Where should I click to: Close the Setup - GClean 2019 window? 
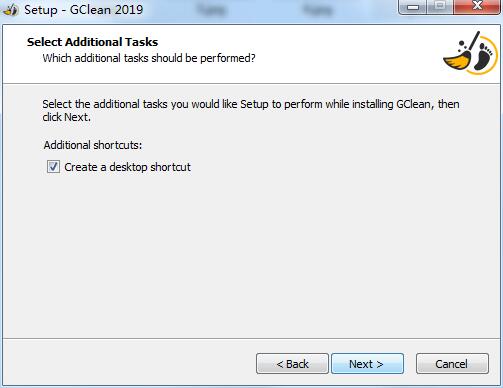(x=477, y=7)
